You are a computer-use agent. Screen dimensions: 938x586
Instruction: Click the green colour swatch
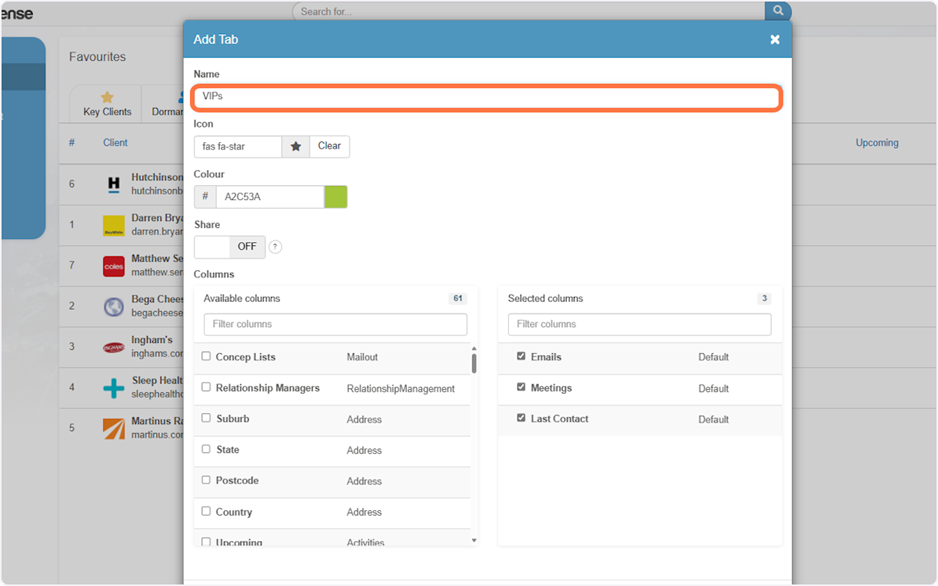coord(336,197)
